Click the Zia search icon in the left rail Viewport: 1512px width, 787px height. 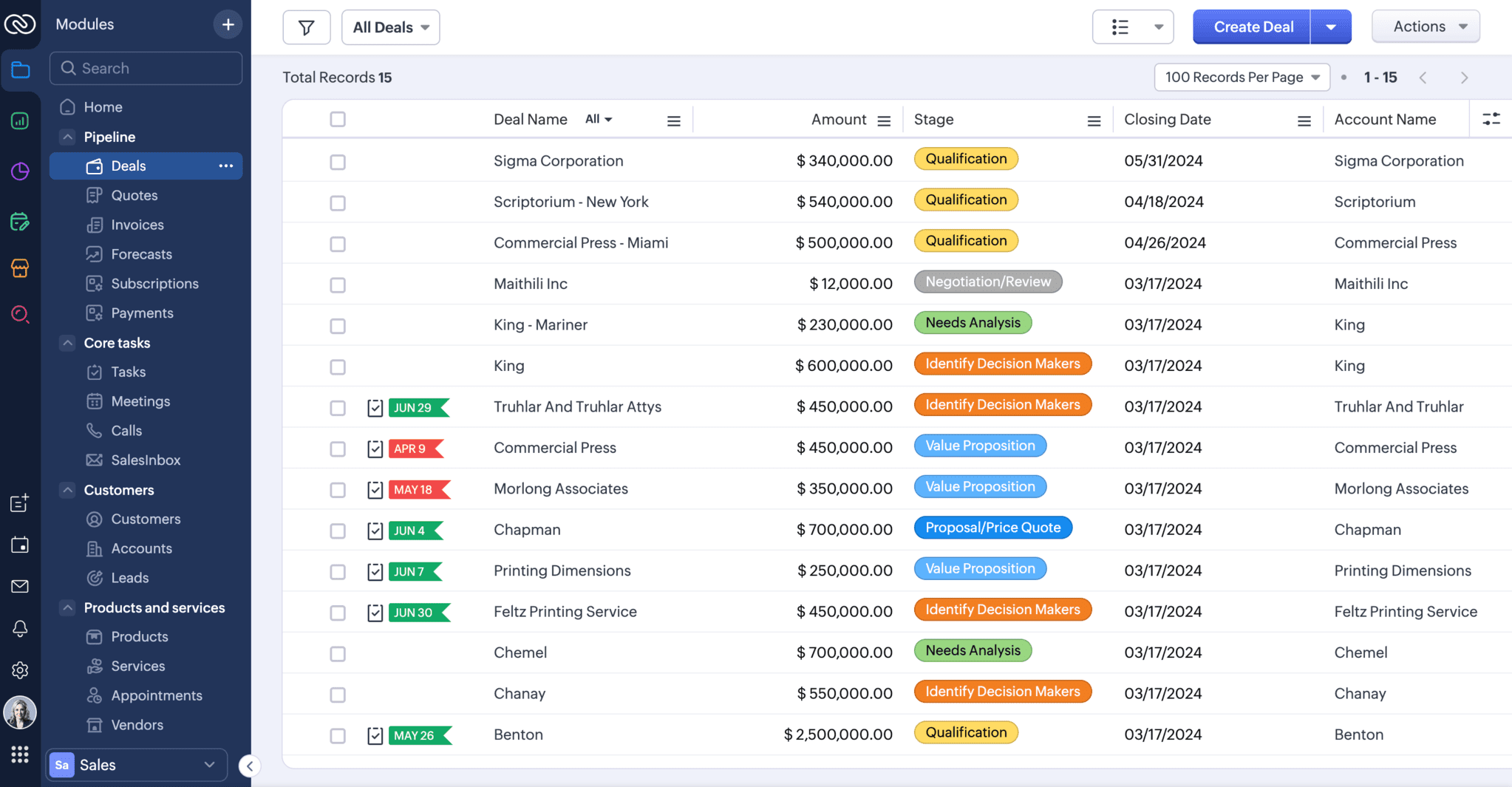(x=20, y=314)
